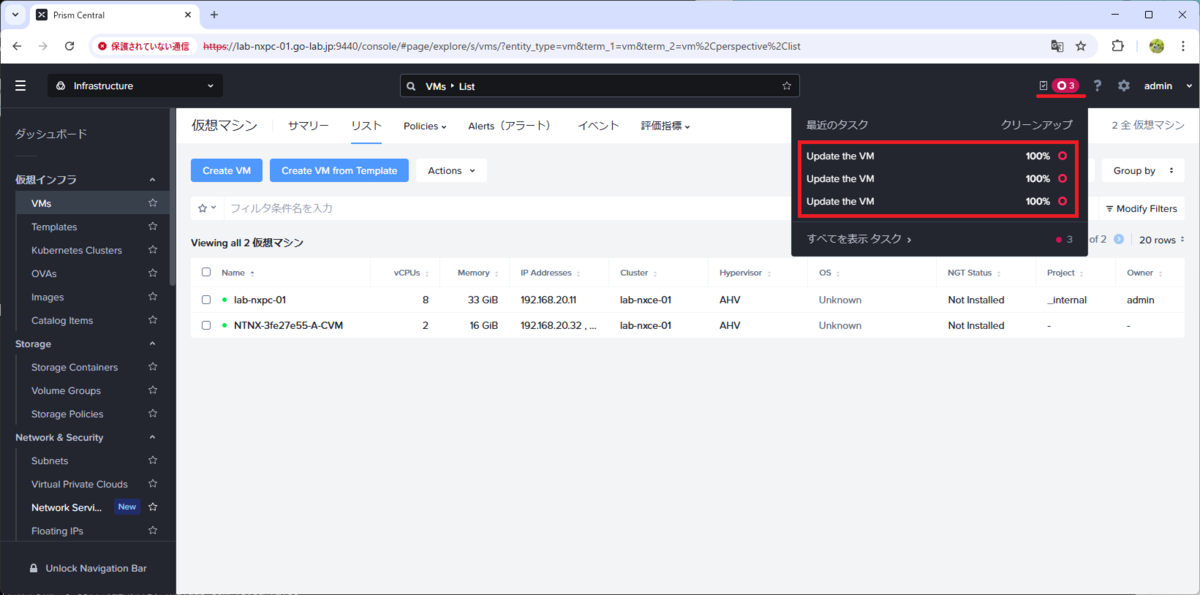Click the search magnifier icon
The width and height of the screenshot is (1200, 595).
click(x=412, y=86)
